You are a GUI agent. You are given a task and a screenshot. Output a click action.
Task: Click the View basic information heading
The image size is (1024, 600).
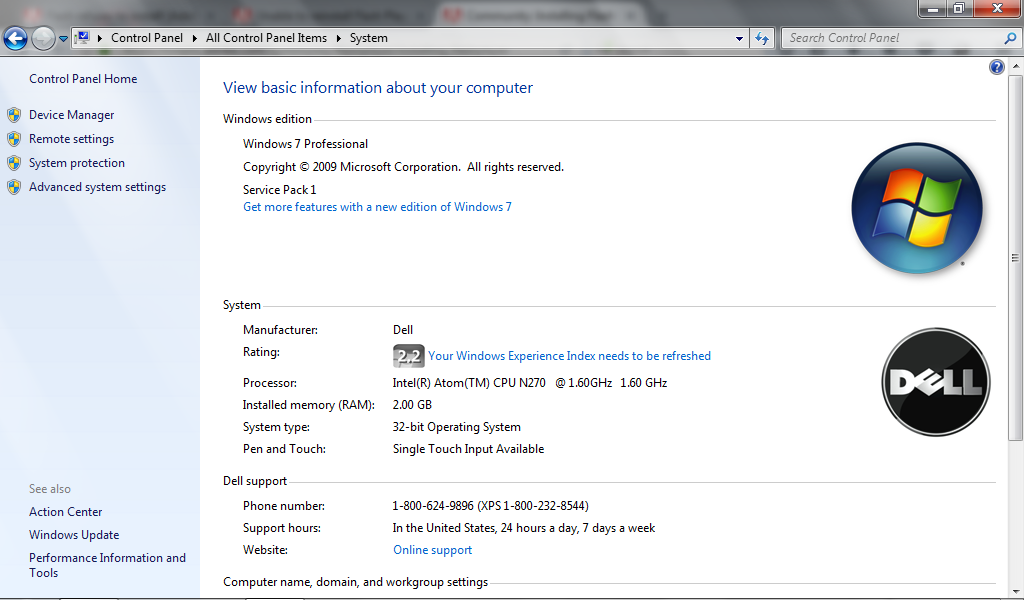click(377, 88)
